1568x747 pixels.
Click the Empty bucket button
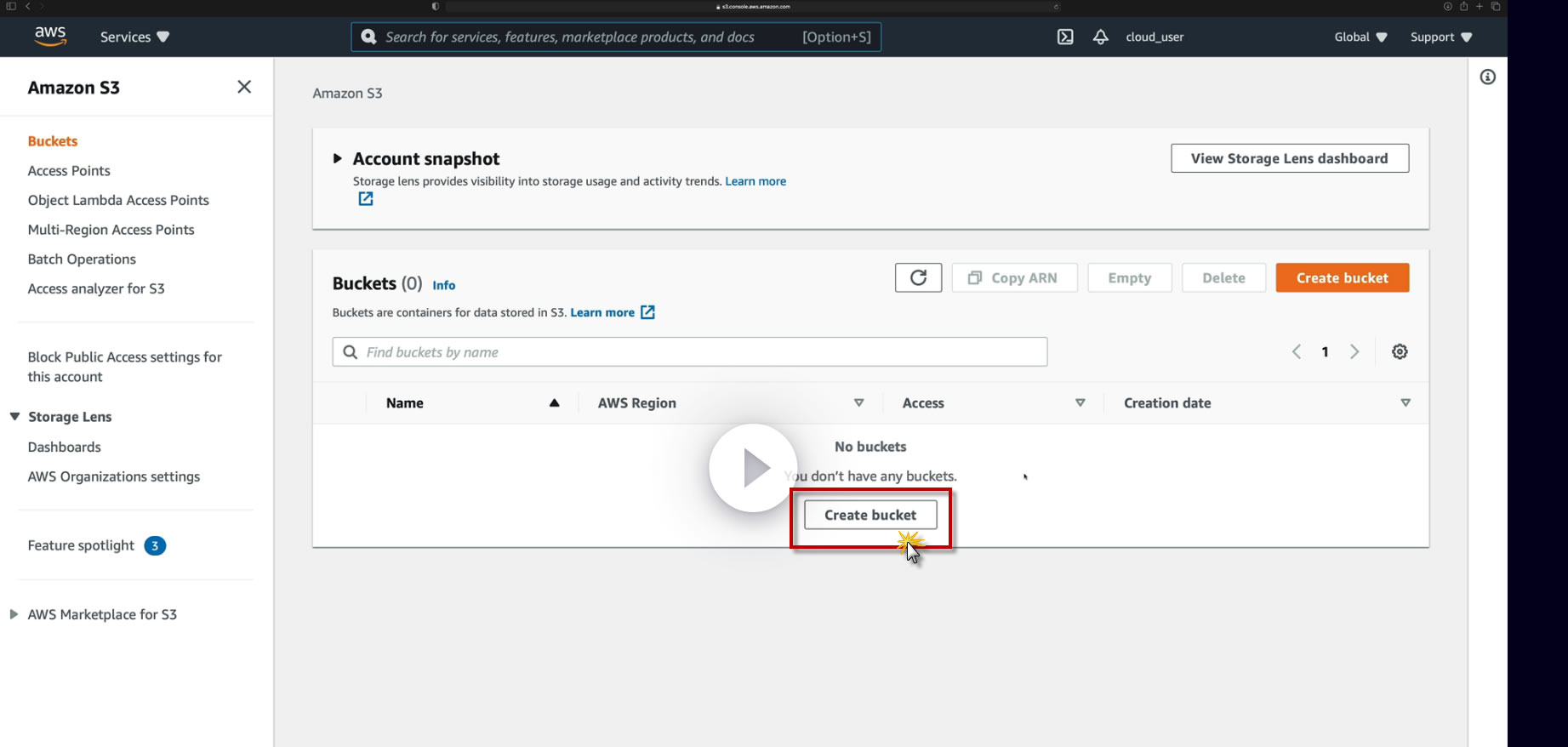pos(1129,277)
